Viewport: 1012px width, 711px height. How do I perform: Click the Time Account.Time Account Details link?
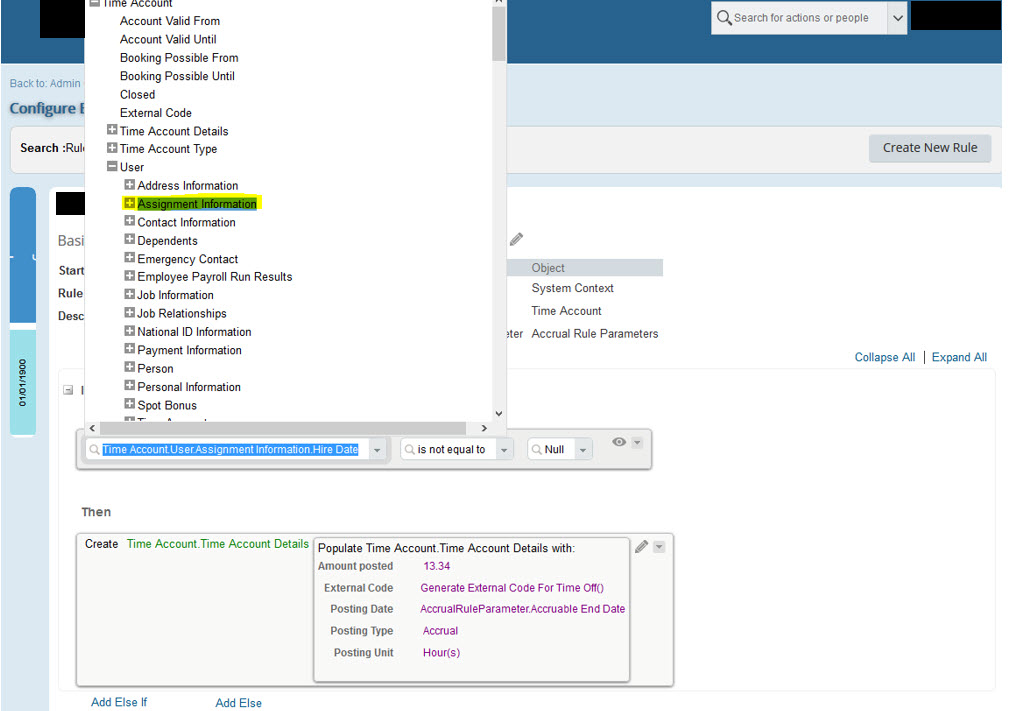(218, 544)
